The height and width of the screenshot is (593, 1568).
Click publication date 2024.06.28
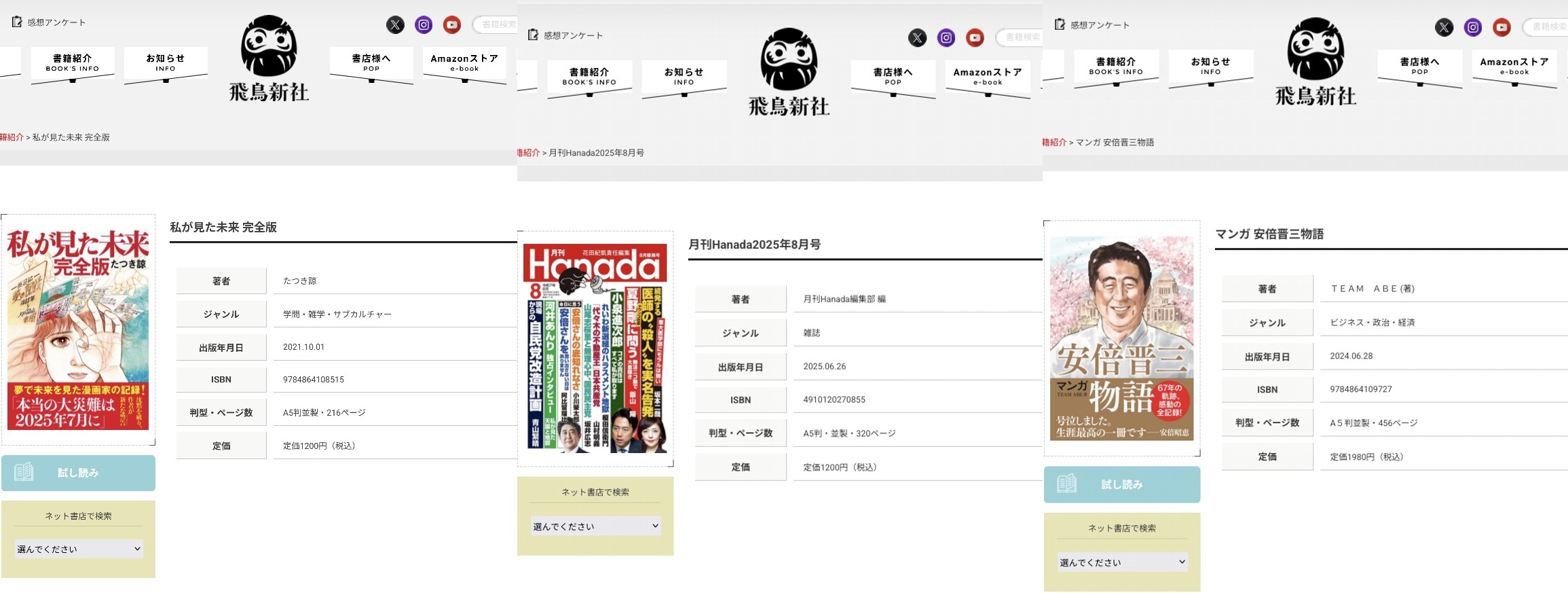1351,356
